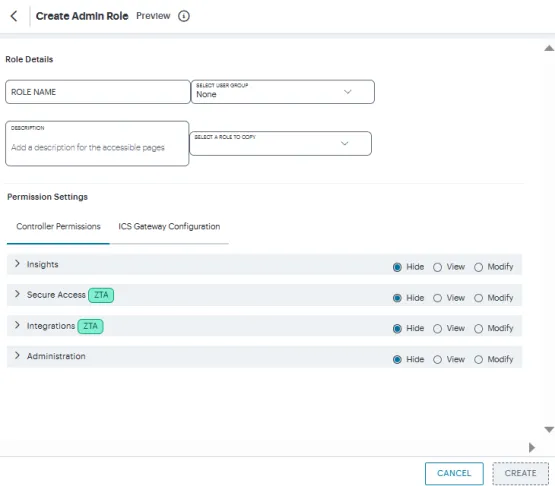The width and height of the screenshot is (555, 486).
Task: Click the CANCEL button
Action: tap(454, 473)
